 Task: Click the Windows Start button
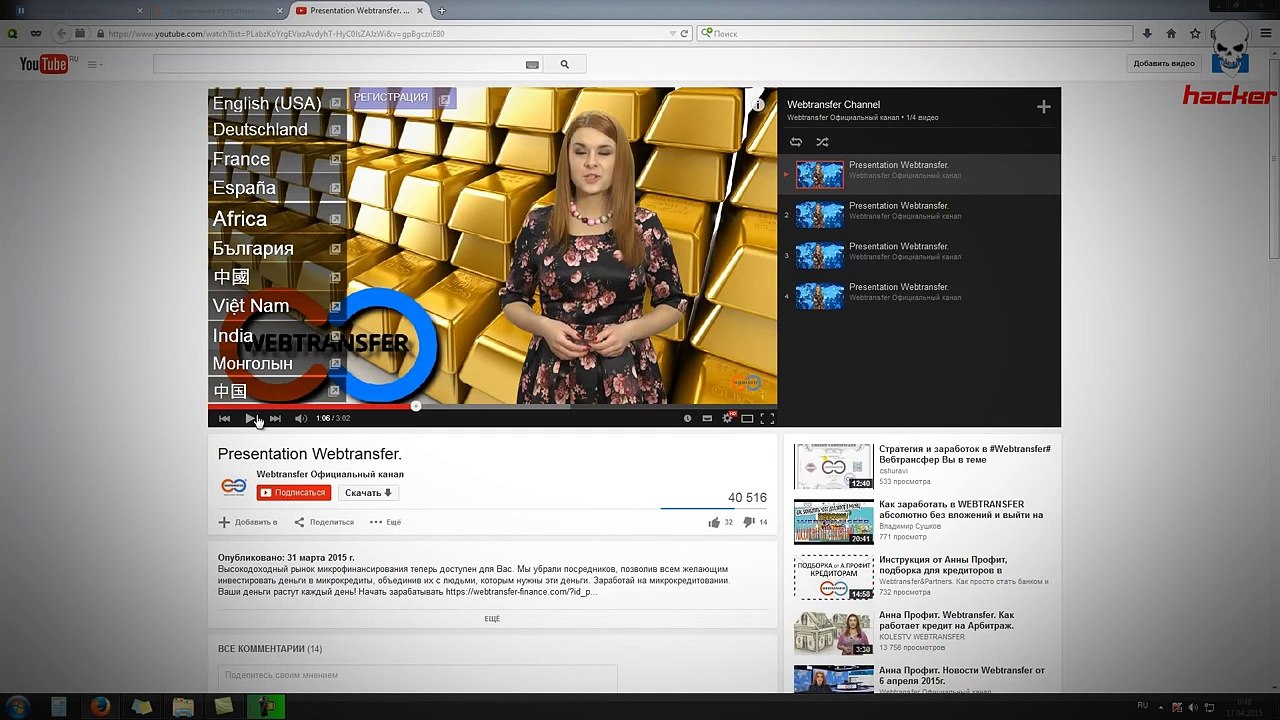(17, 707)
